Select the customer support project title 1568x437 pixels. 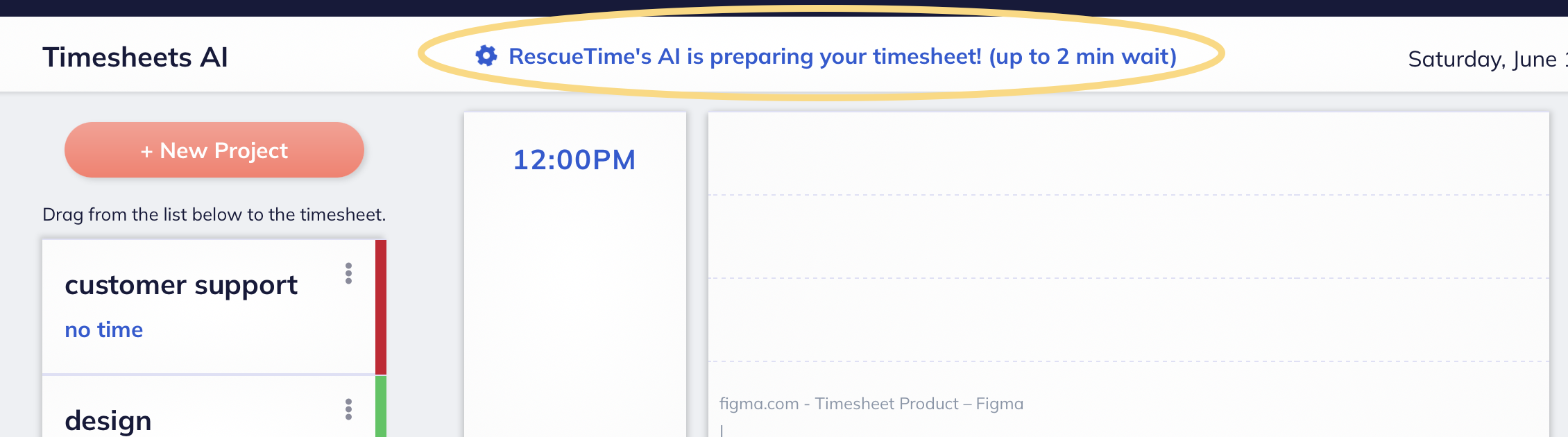[181, 285]
